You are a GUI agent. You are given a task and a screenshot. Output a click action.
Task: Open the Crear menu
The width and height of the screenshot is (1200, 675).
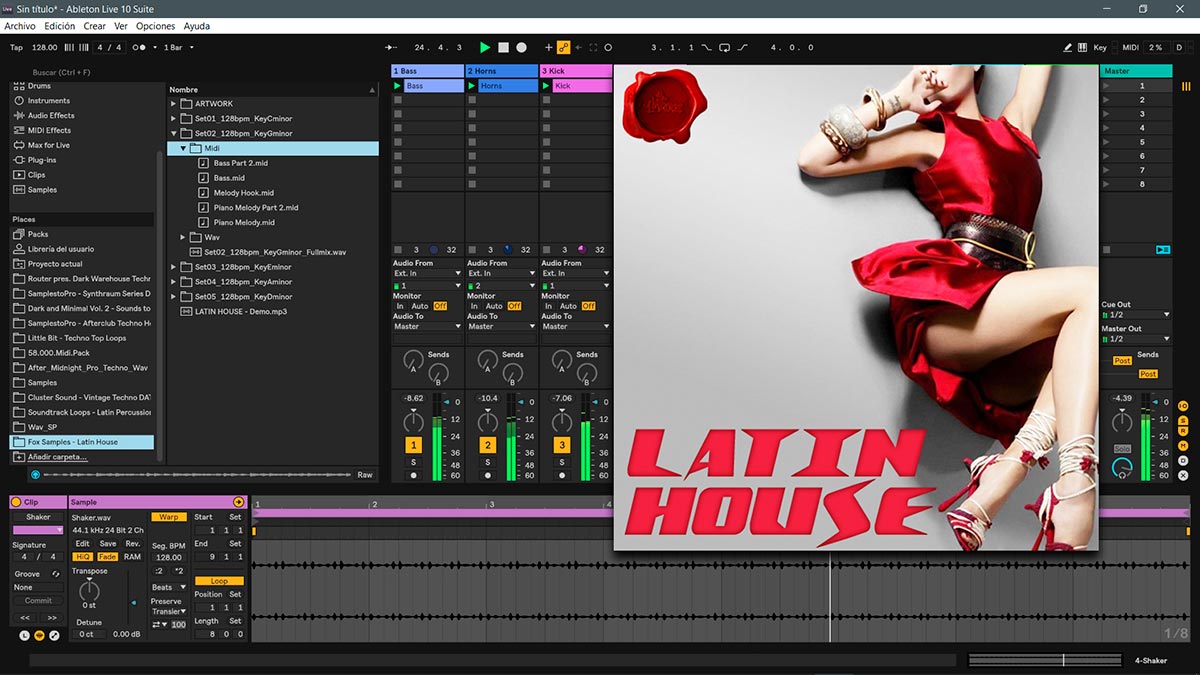click(94, 26)
